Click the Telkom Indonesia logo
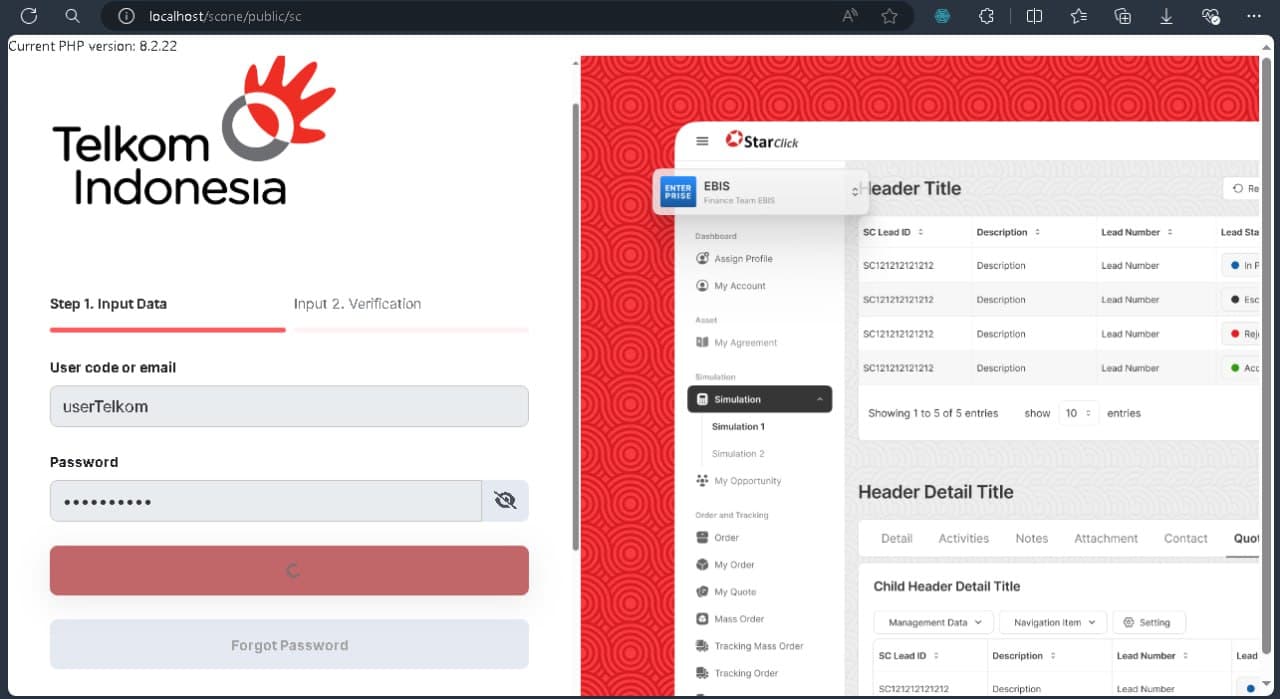 (x=193, y=131)
